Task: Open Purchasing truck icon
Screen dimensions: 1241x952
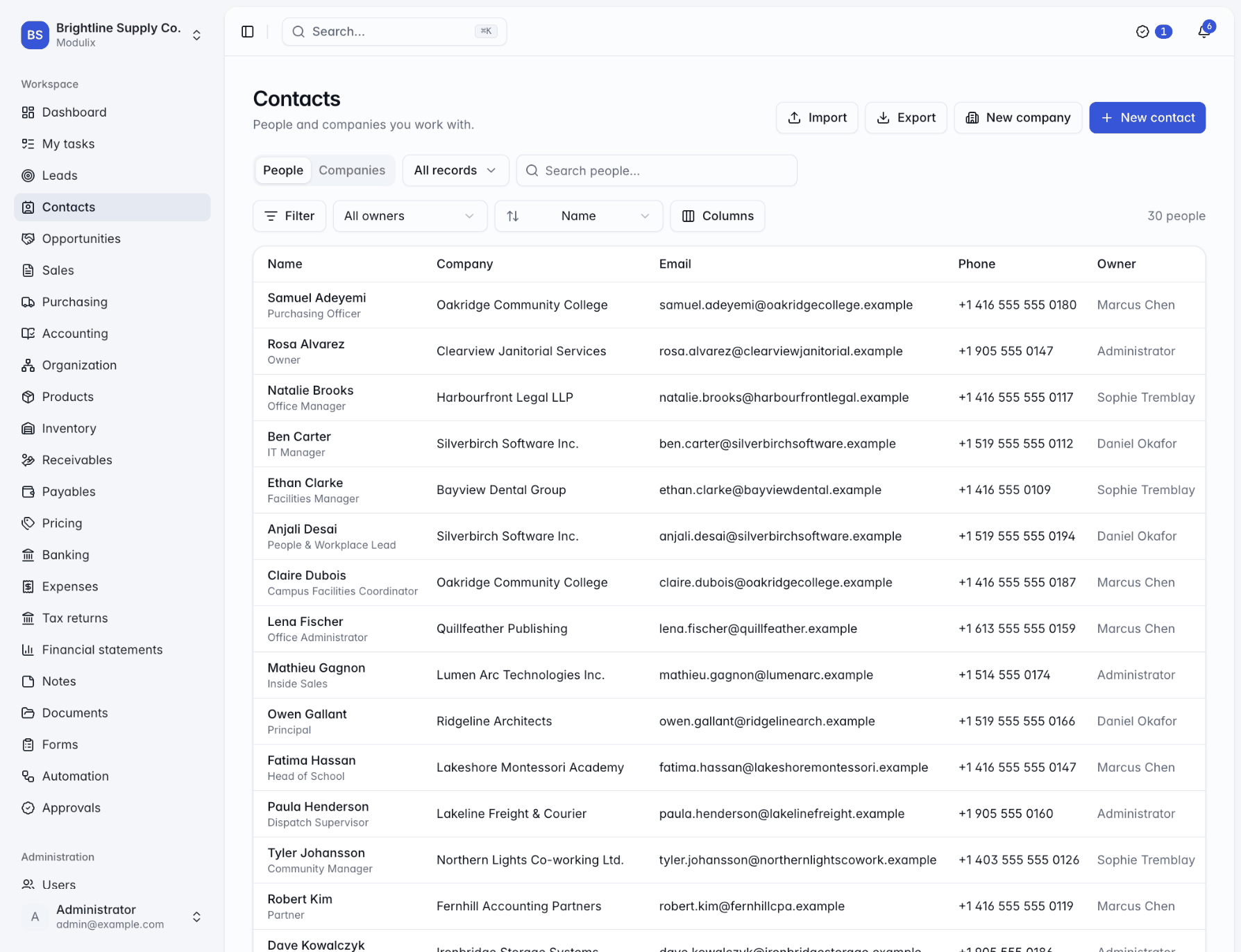Action: click(x=28, y=302)
